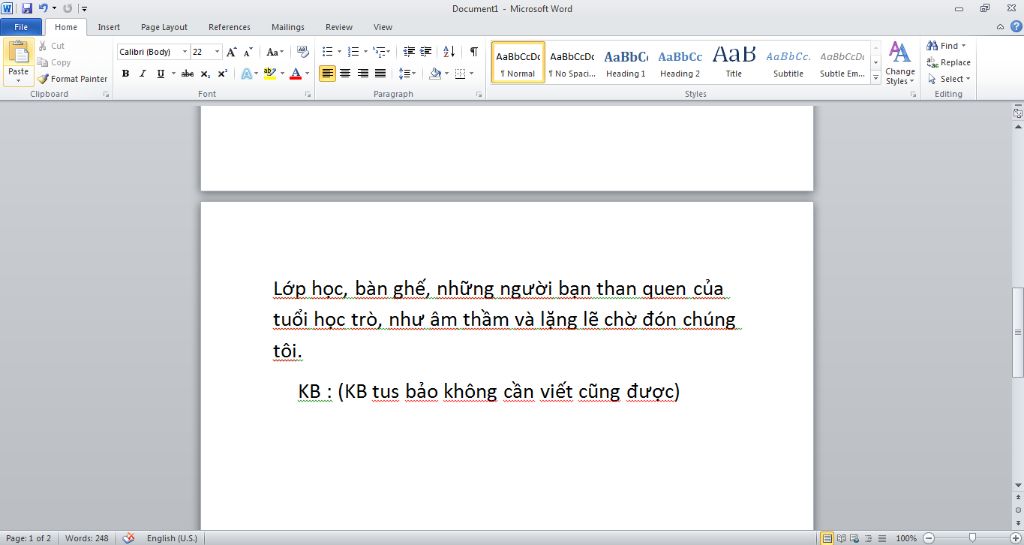Open the font size 22 dropdown
The image size is (1024, 545).
click(x=217, y=52)
